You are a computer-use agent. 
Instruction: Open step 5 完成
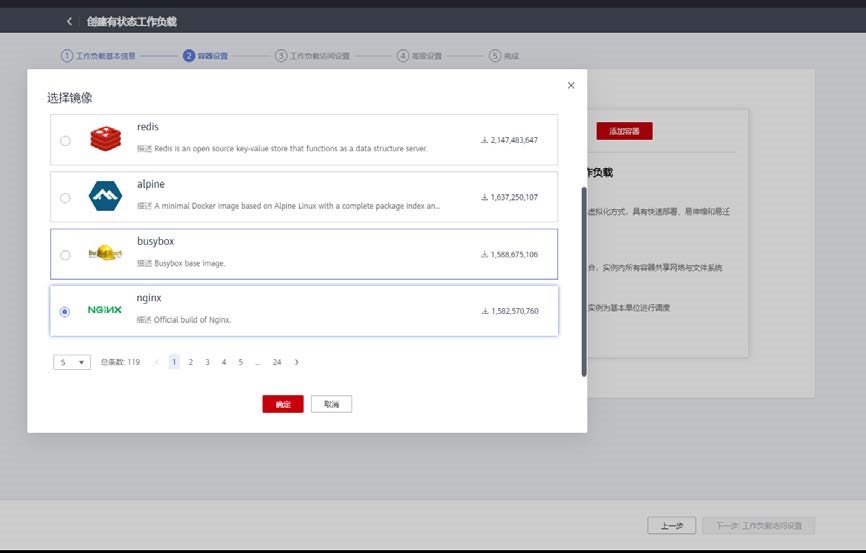[504, 56]
